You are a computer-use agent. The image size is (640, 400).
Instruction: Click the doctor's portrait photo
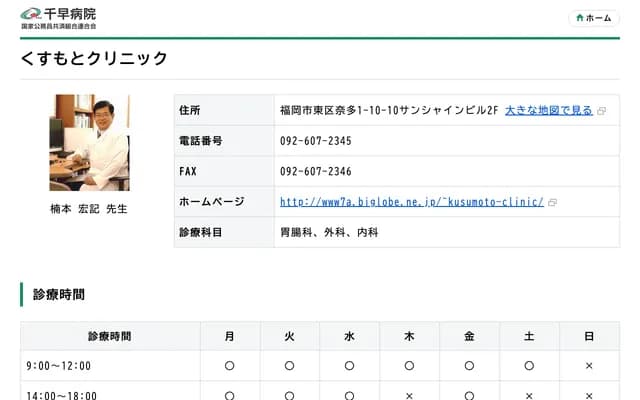pos(89,142)
